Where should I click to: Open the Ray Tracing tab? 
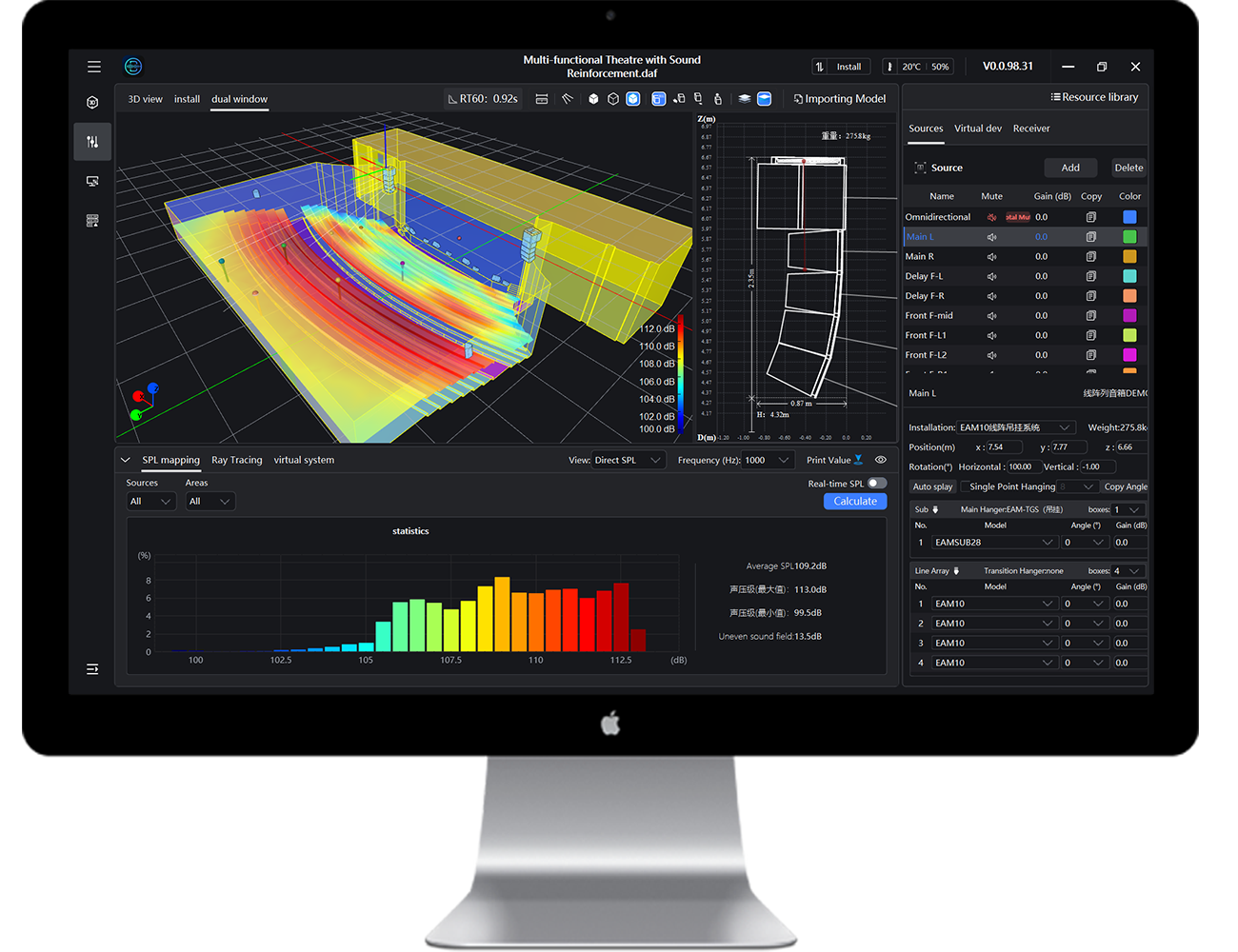(x=236, y=460)
